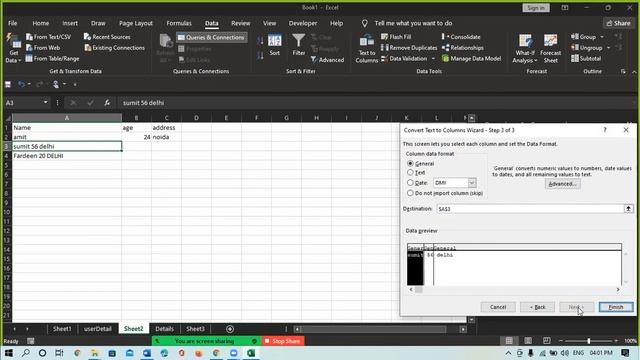Click Finish in the wizard
Image resolution: width=640 pixels, height=360 pixels.
(x=616, y=307)
